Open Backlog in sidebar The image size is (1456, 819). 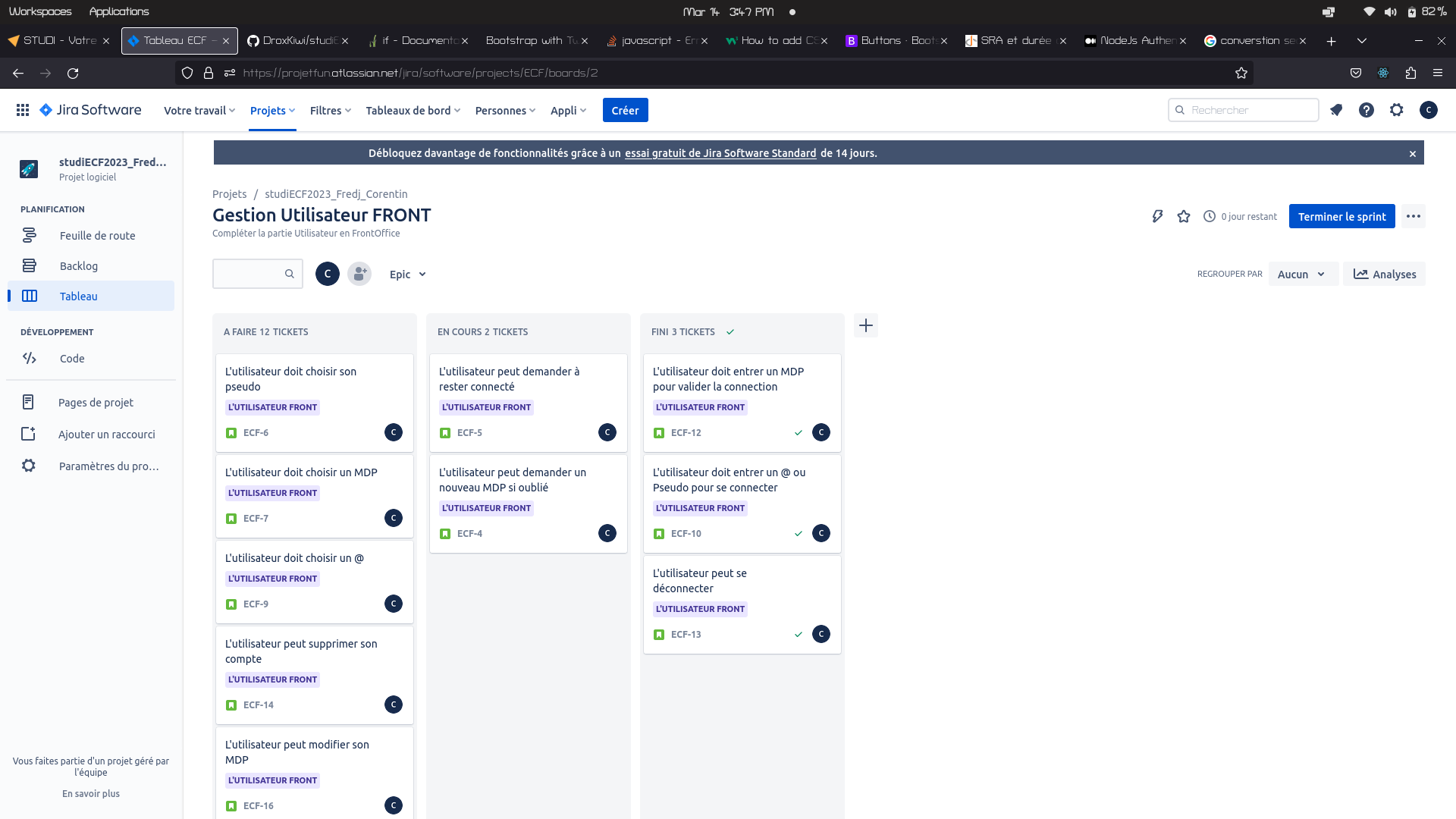[x=79, y=266]
